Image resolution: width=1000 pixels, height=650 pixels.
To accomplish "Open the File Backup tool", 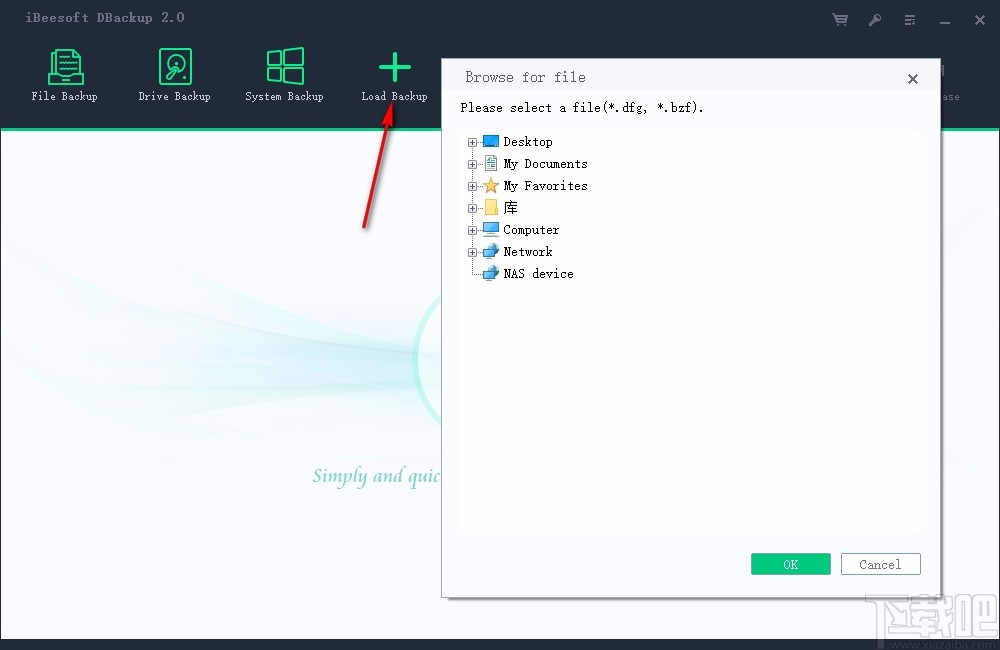I will 64,75.
